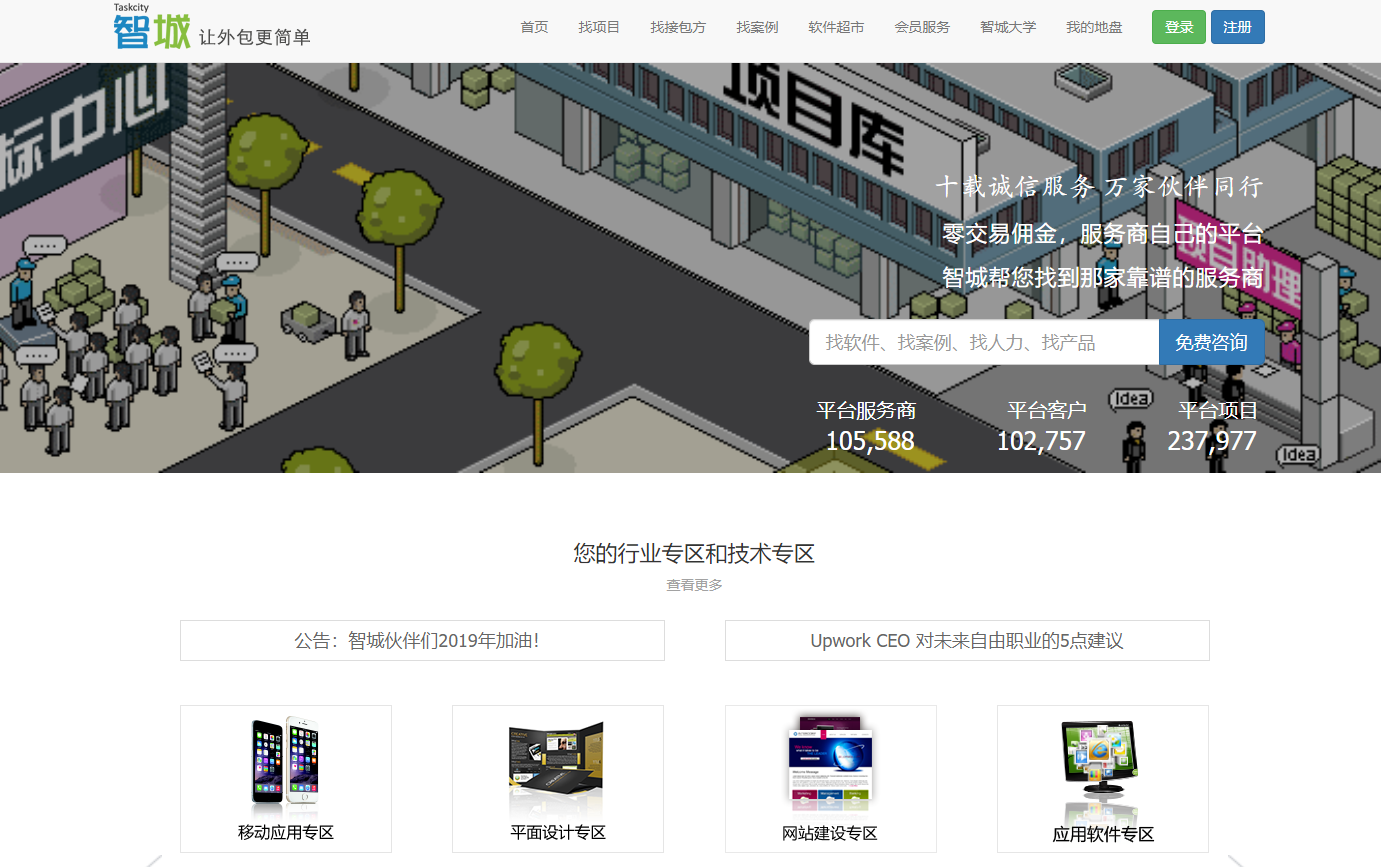Open the 会员服务 menu item

point(922,27)
